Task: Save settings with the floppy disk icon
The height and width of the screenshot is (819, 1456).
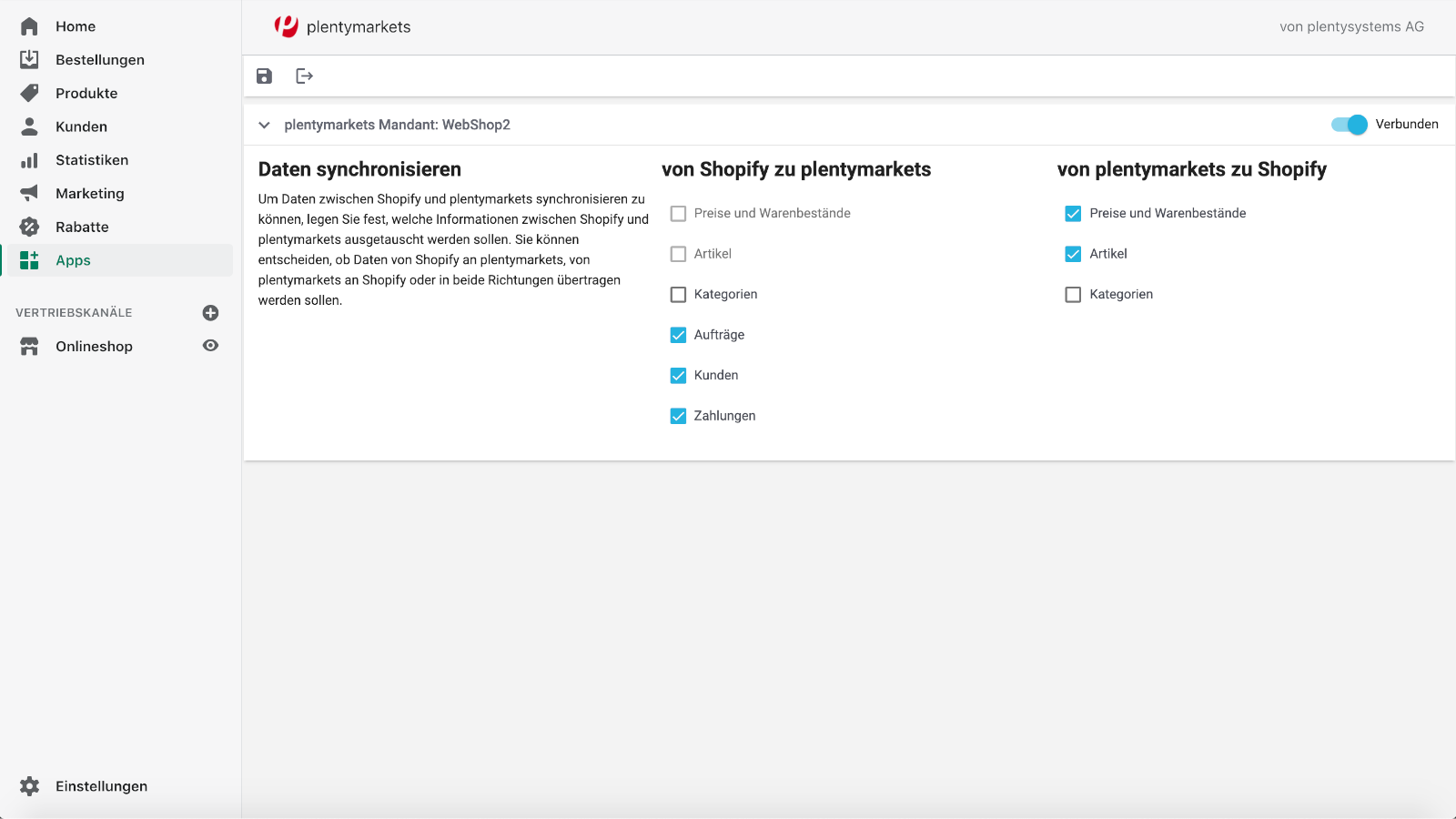Action: pos(264,76)
